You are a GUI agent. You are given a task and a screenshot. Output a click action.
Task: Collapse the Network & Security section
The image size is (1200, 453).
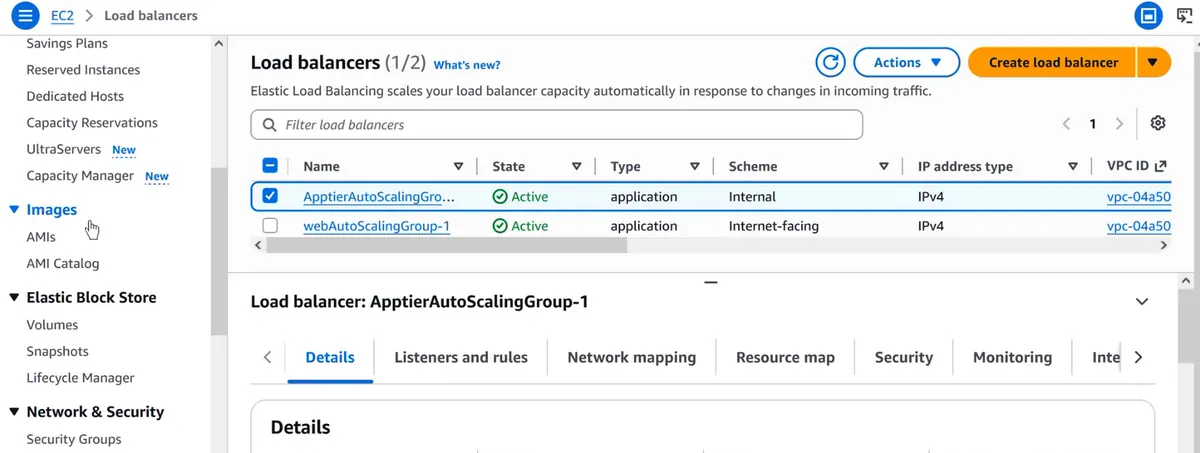tap(14, 412)
